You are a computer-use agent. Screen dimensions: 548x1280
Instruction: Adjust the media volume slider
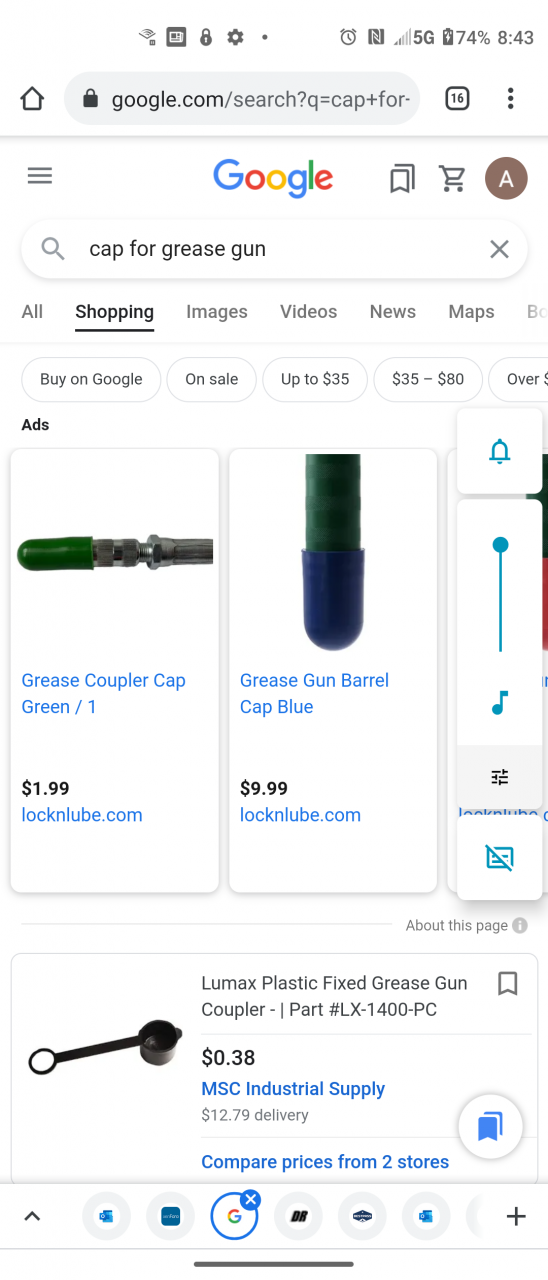500,597
